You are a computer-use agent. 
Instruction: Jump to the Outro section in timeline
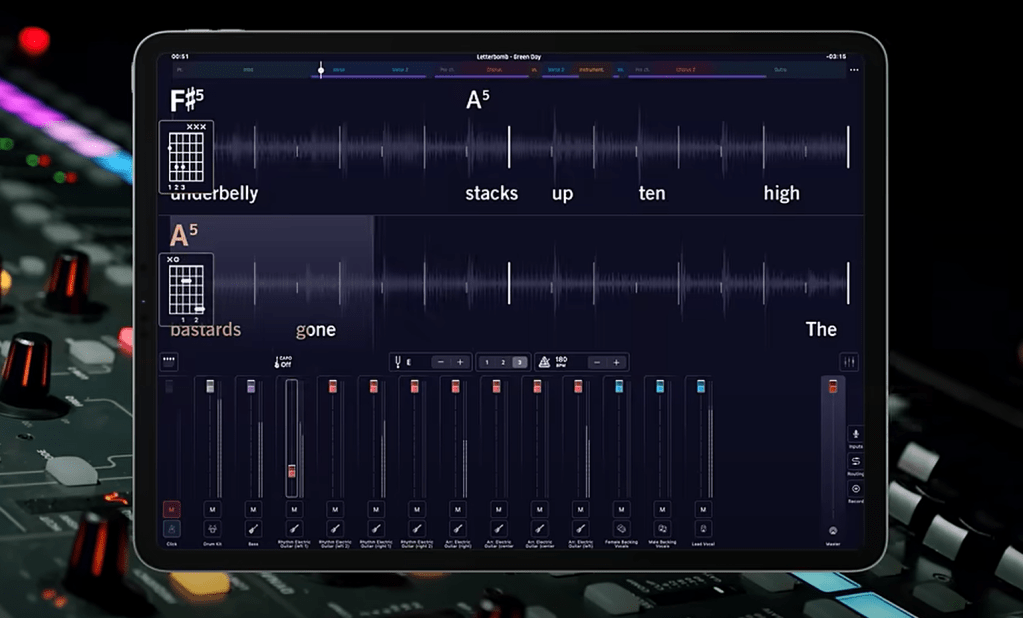click(779, 70)
